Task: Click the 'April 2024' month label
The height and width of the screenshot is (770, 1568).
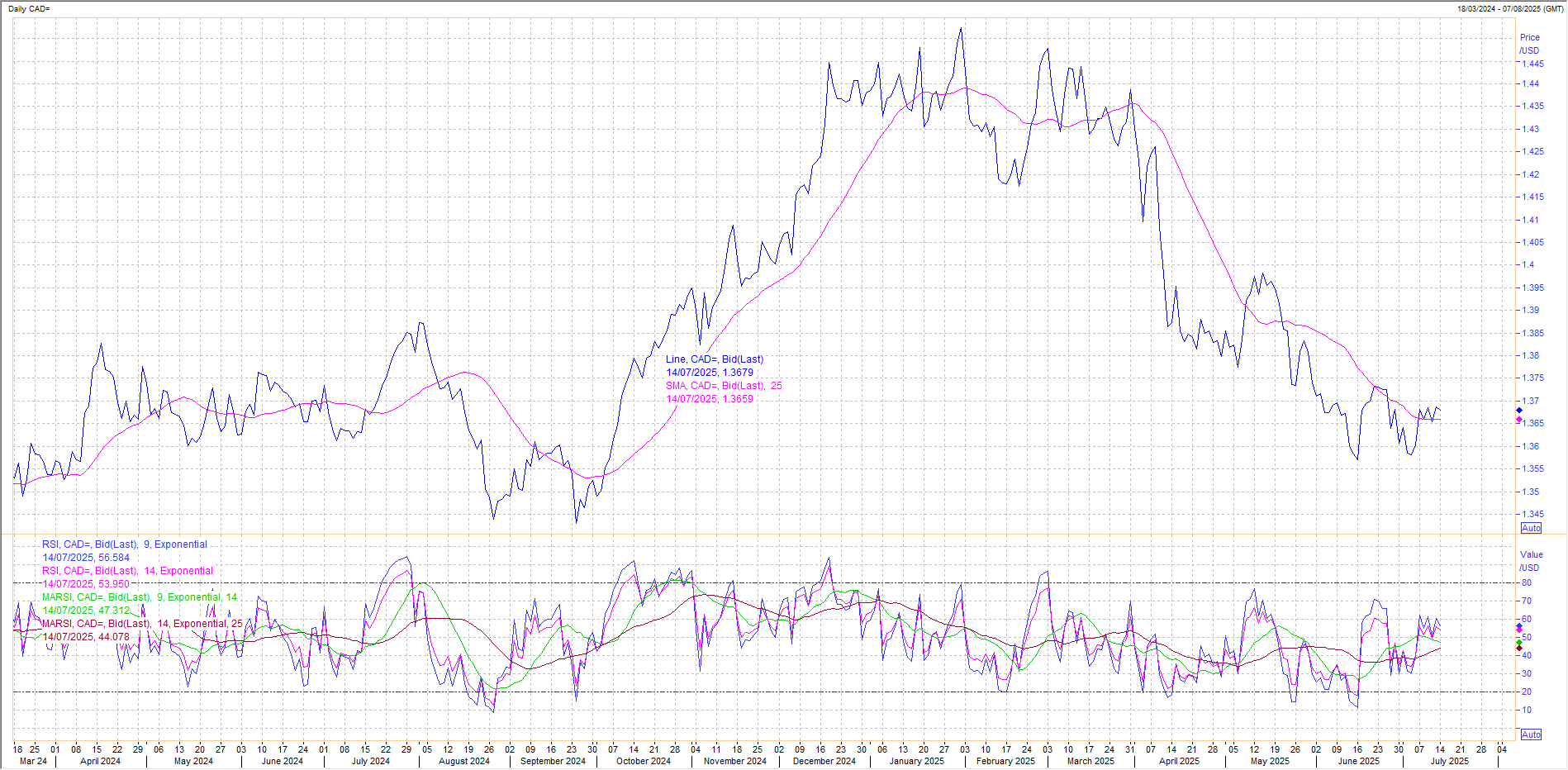Action: [100, 761]
